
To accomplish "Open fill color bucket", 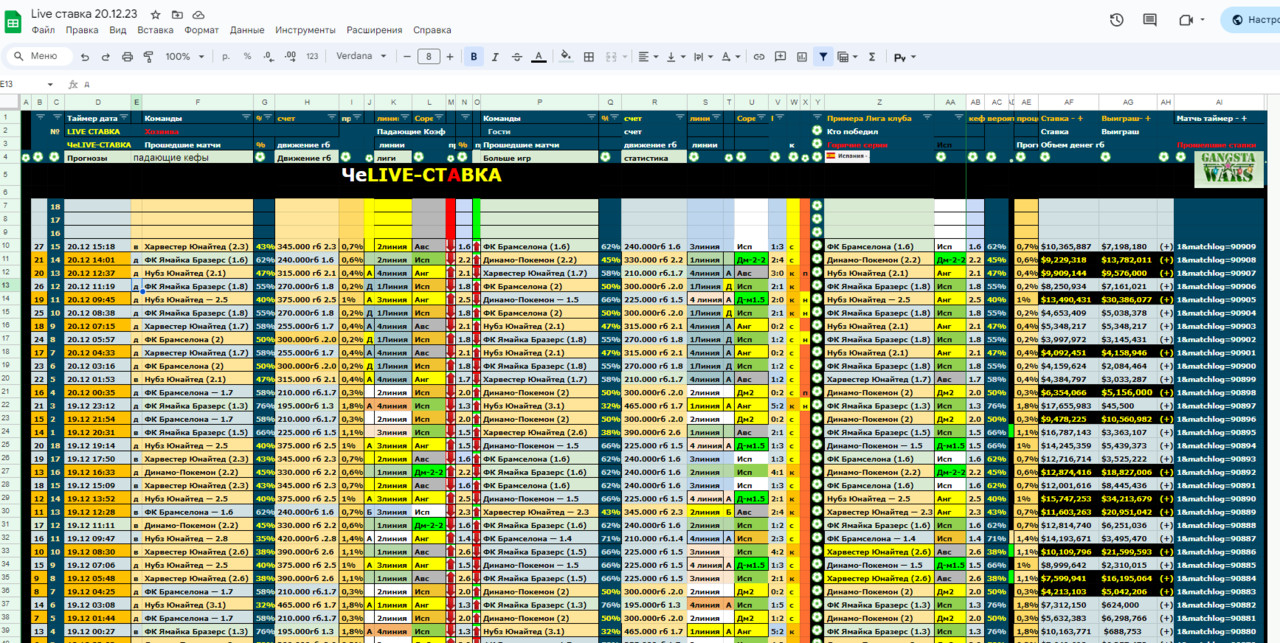I will pos(566,57).
